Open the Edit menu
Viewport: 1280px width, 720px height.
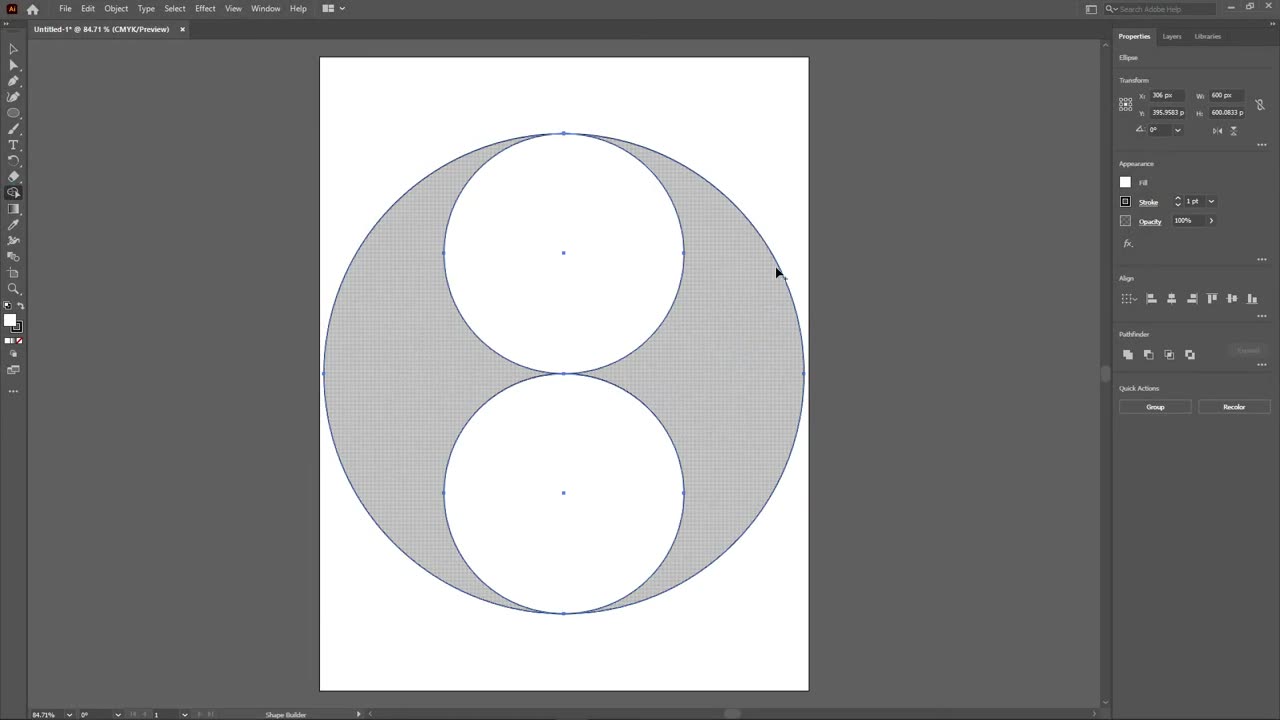point(88,9)
